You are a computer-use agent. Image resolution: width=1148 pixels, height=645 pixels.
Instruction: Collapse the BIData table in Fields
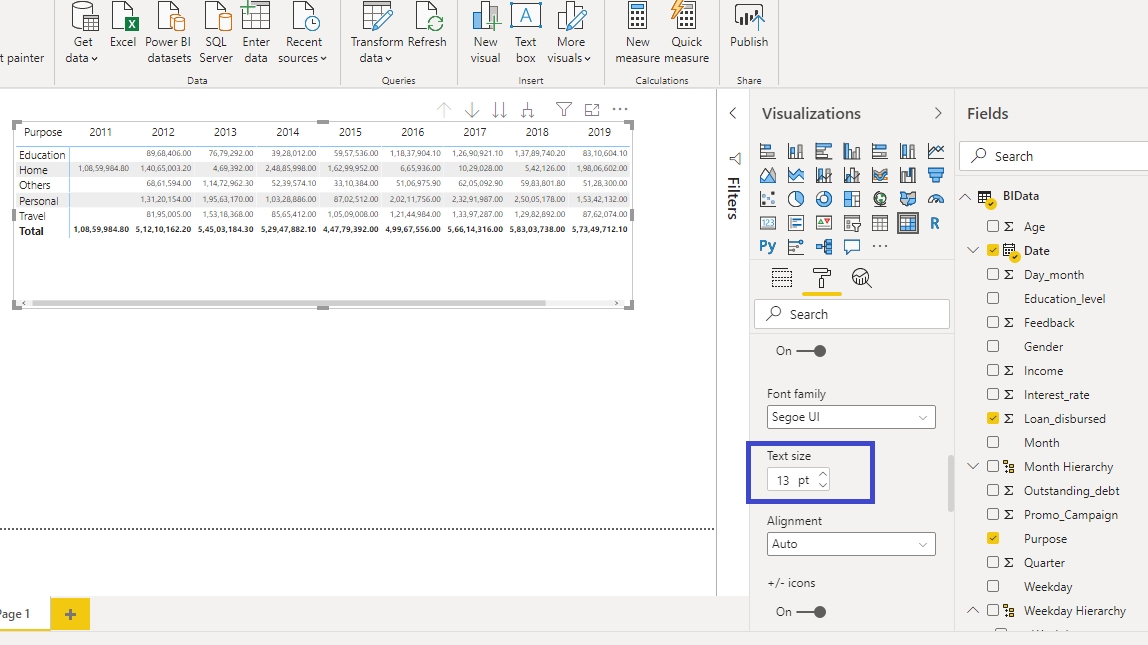pyautogui.click(x=965, y=197)
